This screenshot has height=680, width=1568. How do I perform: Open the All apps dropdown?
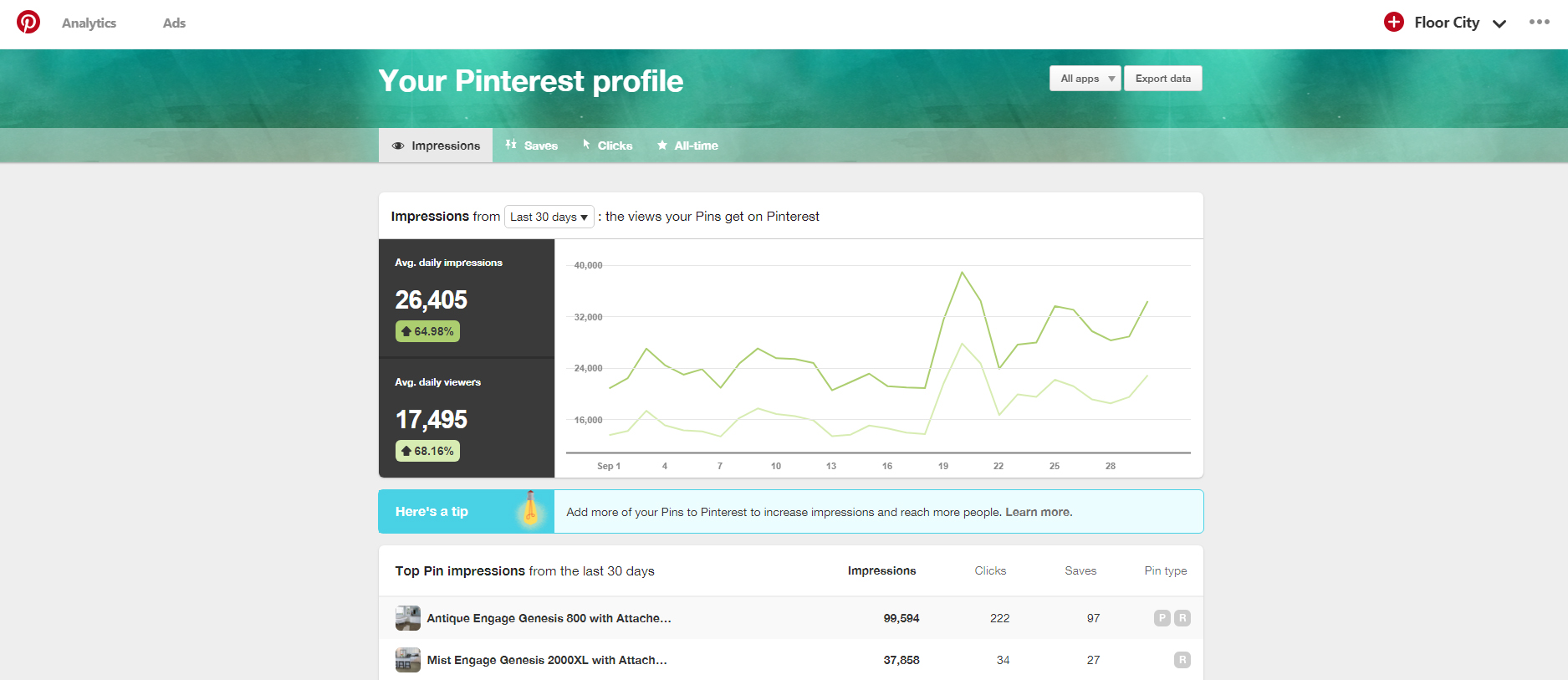(x=1085, y=79)
